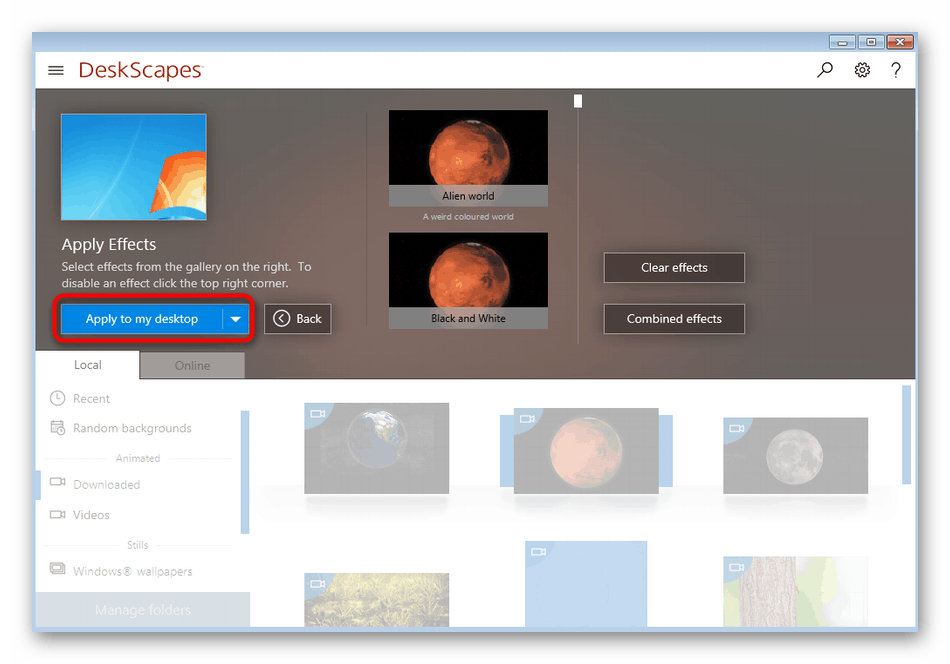Switch to the Online tab
The width and height of the screenshot is (950, 664).
(191, 365)
